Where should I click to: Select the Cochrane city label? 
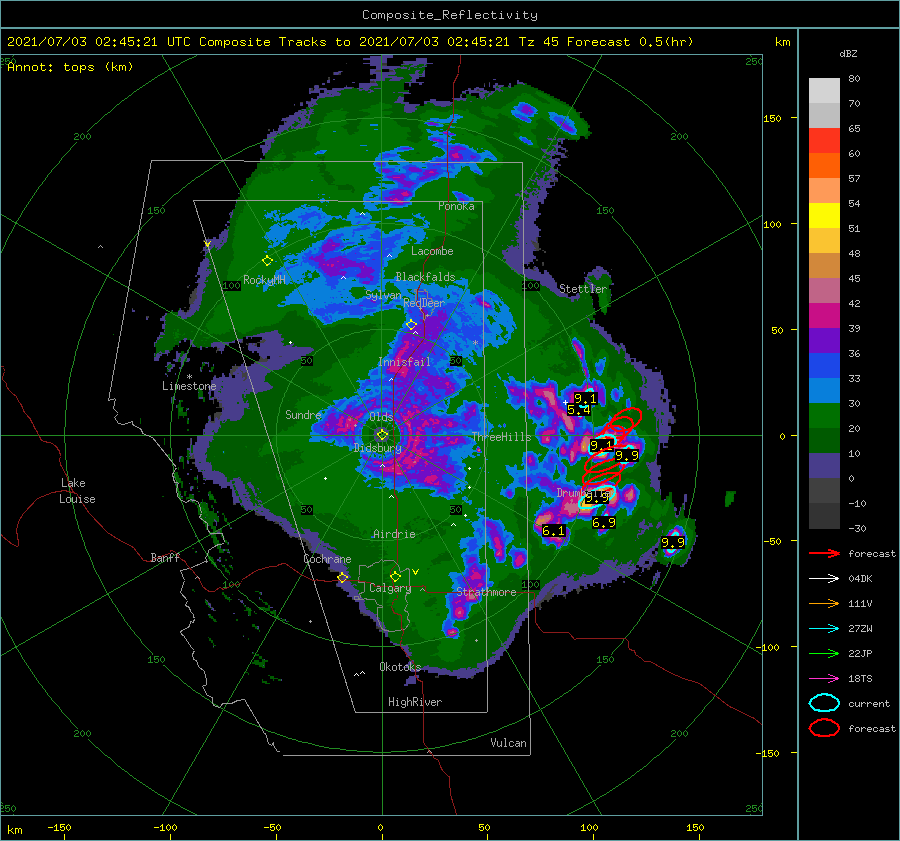(x=327, y=559)
